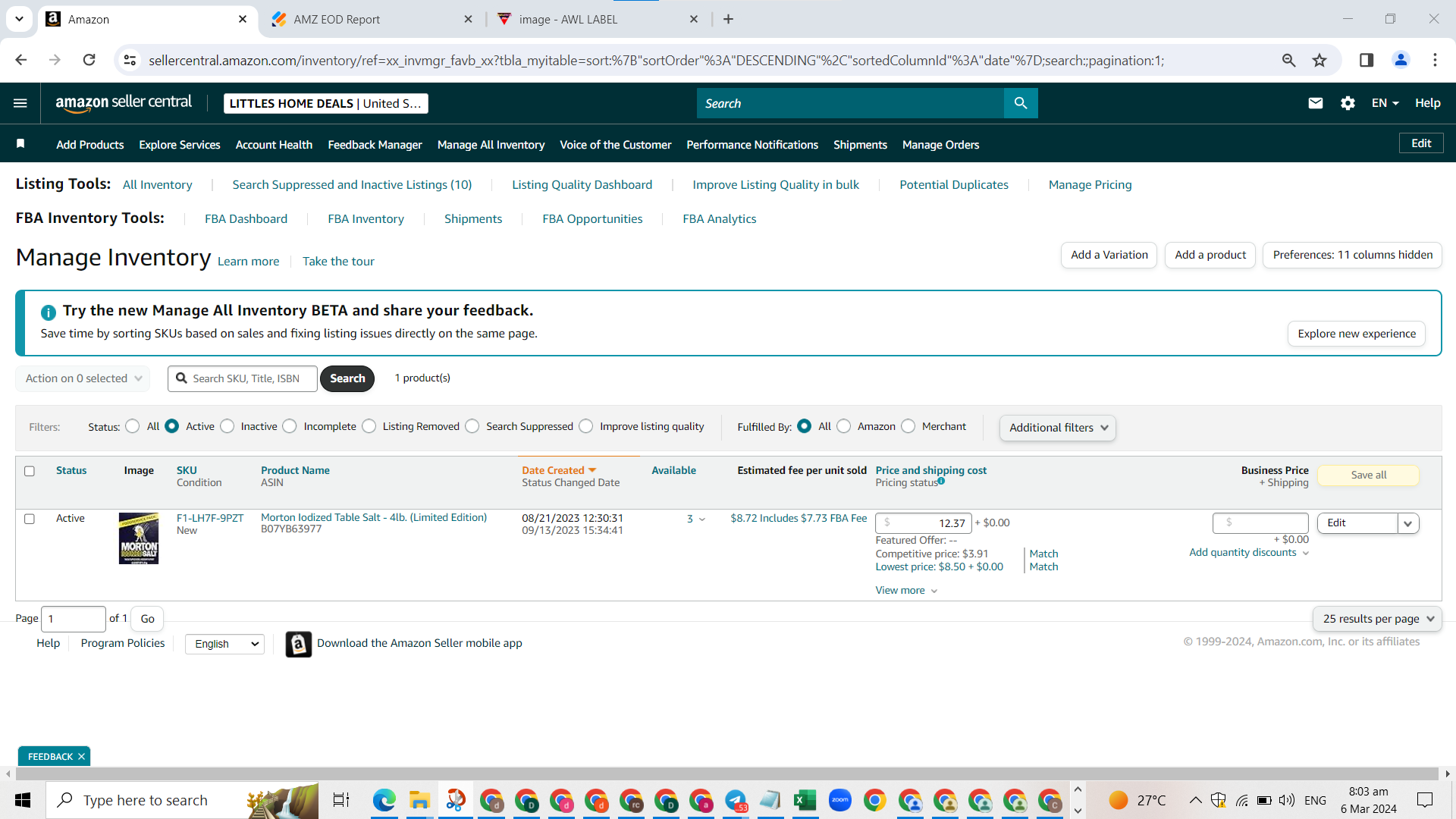The height and width of the screenshot is (819, 1456).
Task: Switch to image - AWL LABEL tab
Action: [x=598, y=19]
